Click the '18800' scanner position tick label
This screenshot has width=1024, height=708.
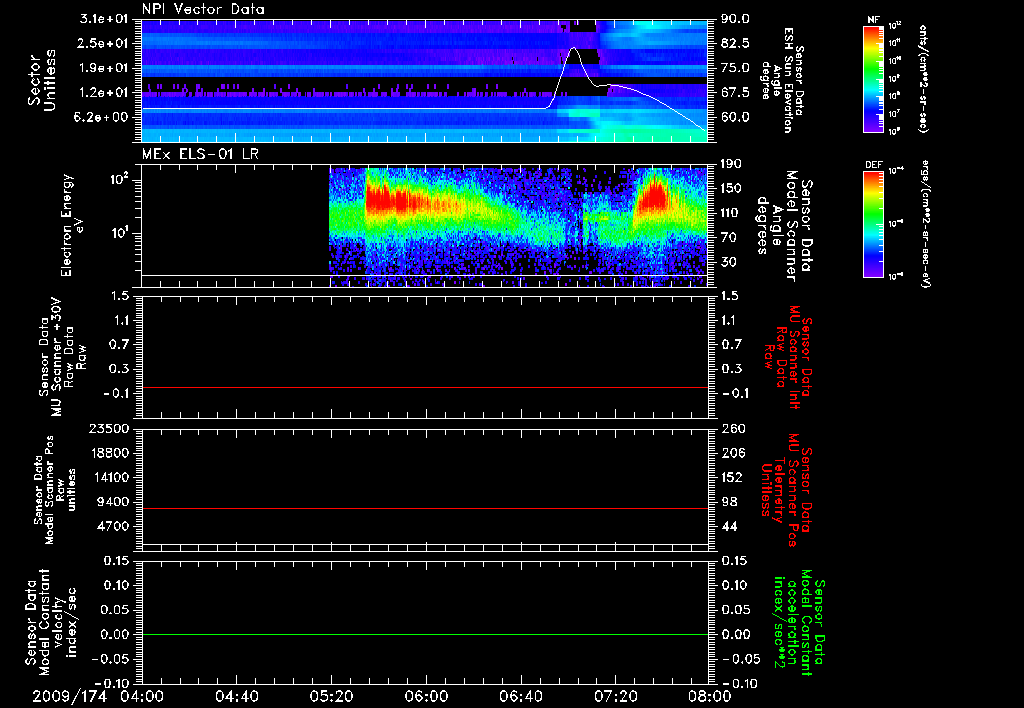[x=109, y=453]
